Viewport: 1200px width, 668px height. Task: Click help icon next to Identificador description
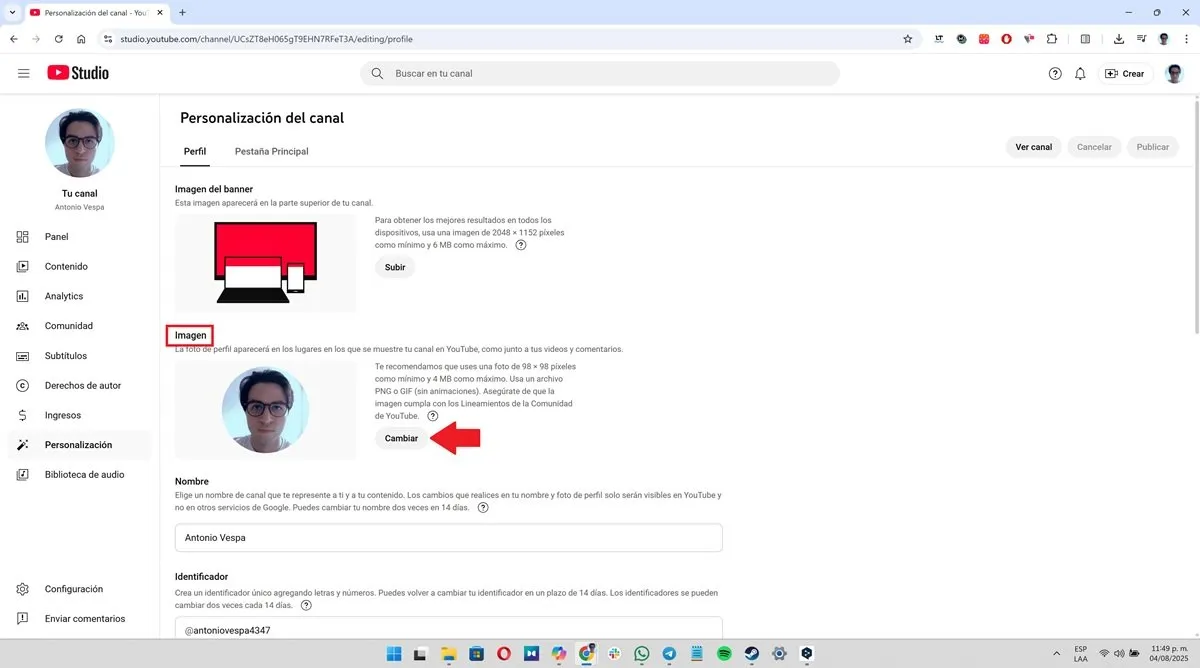[306, 605]
